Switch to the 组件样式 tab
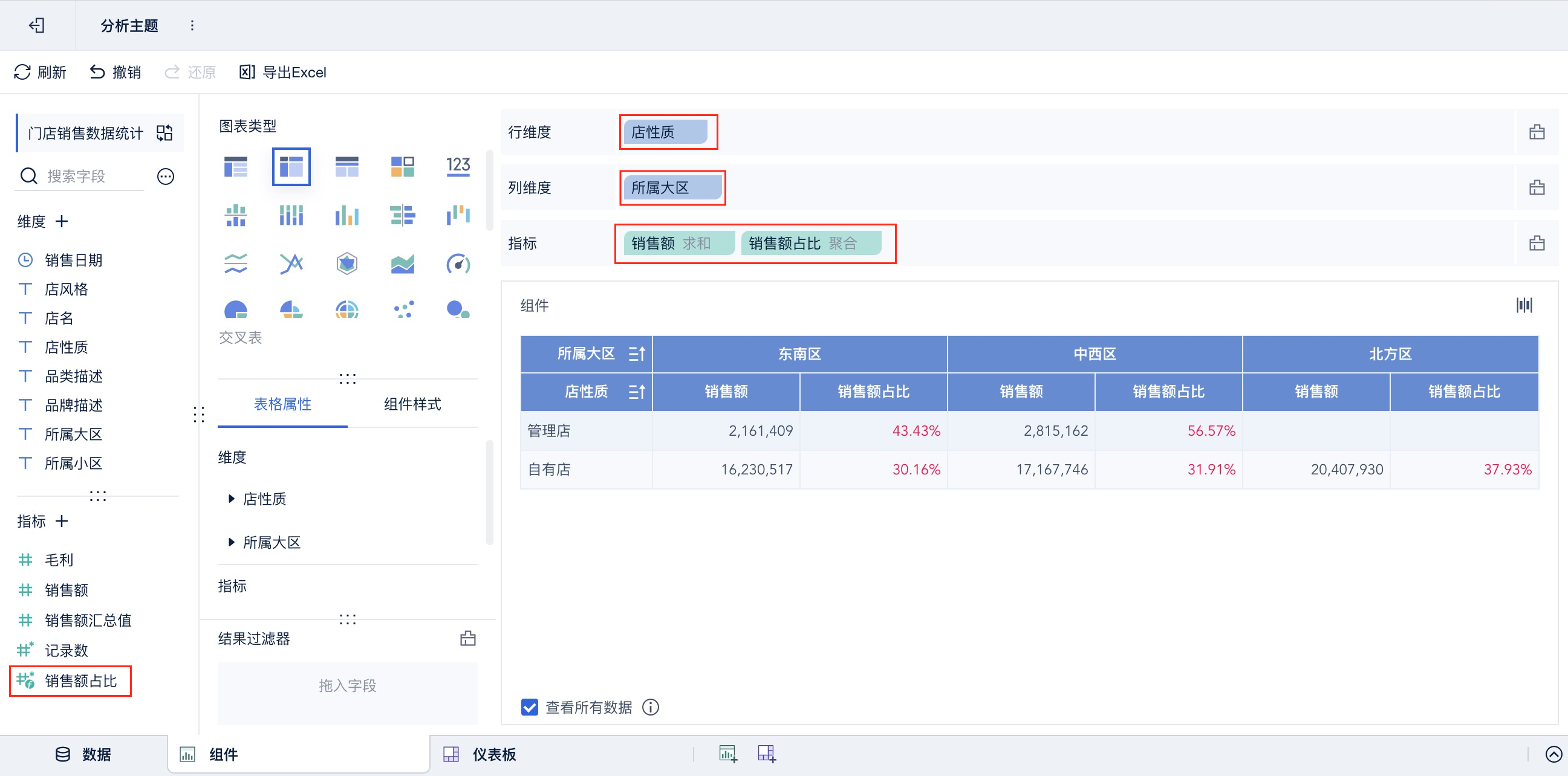1568x776 pixels. point(412,404)
